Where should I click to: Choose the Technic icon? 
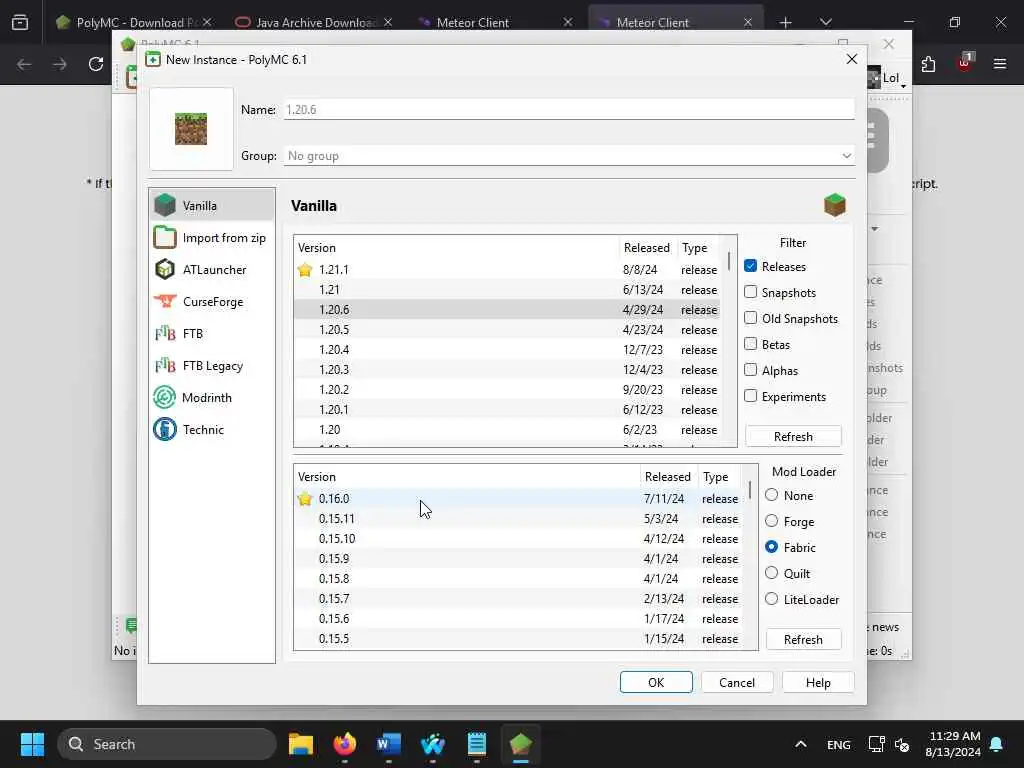[x=165, y=429]
